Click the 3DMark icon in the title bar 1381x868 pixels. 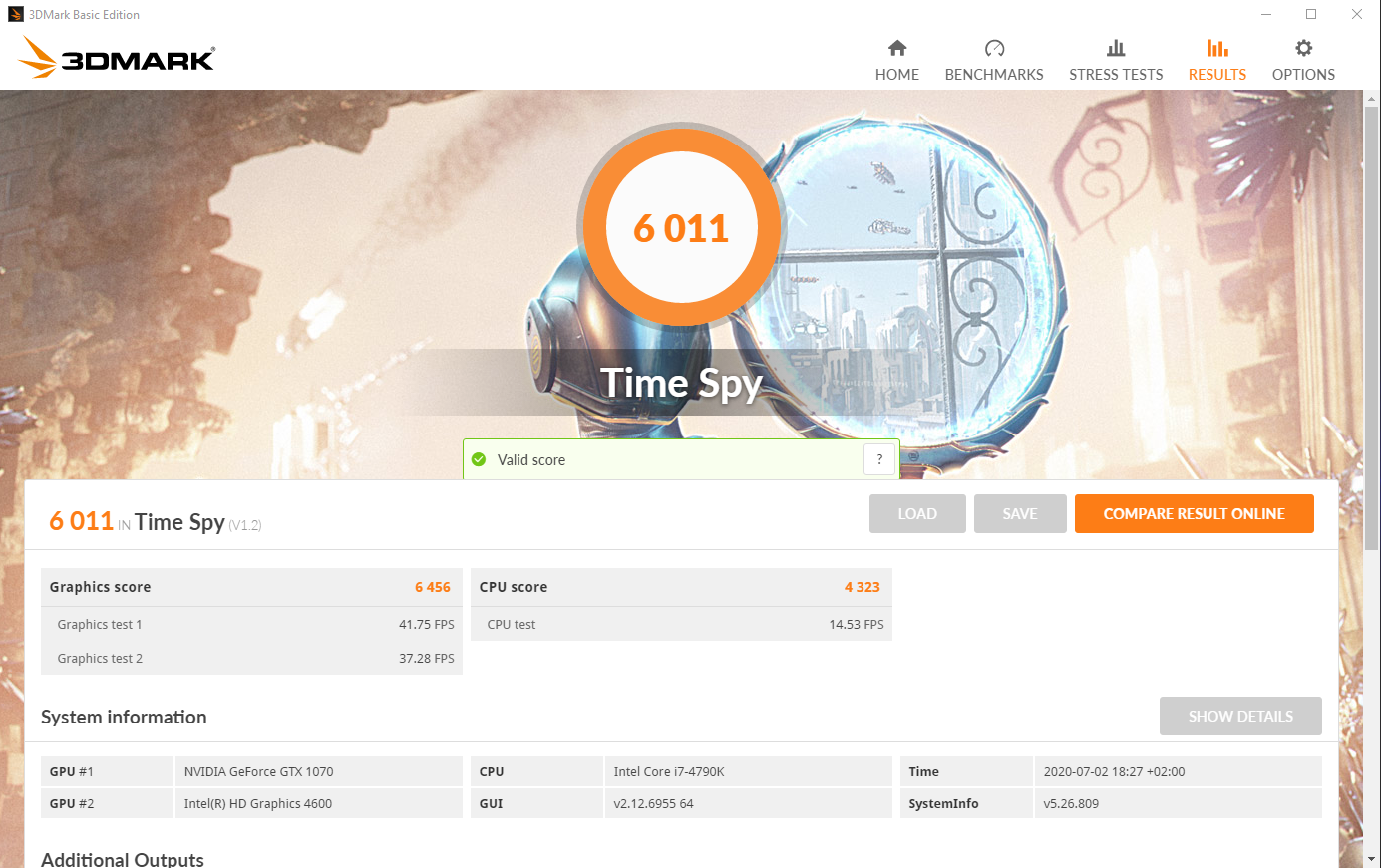pyautogui.click(x=14, y=13)
